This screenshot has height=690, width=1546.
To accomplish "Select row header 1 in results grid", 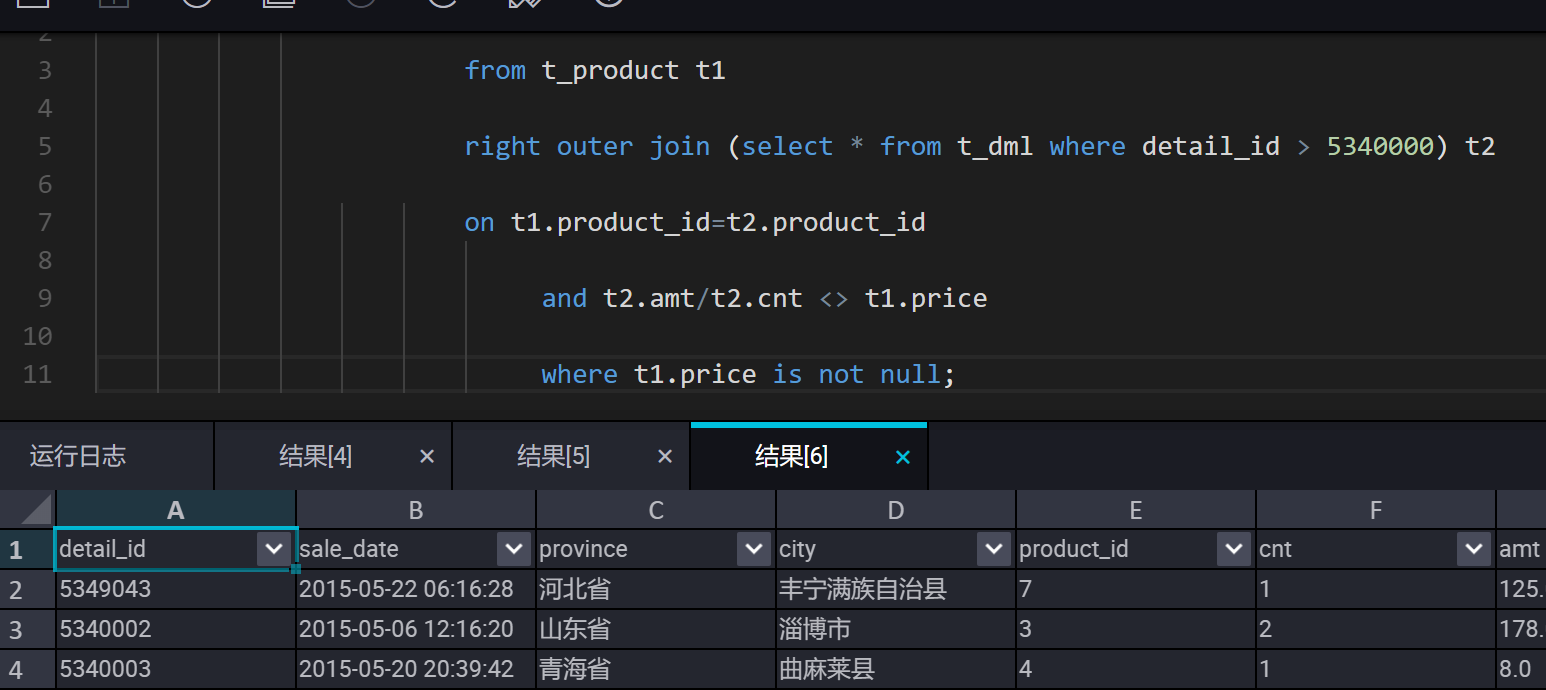I will click(x=28, y=549).
